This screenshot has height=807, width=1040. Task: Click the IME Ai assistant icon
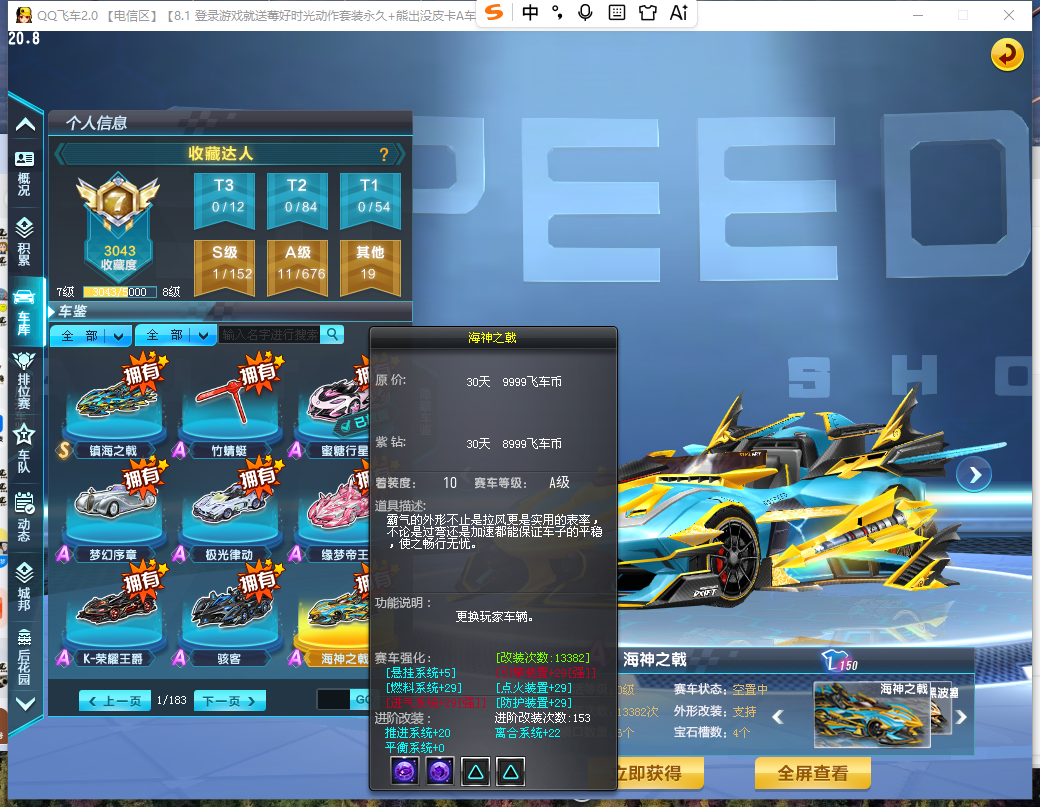[679, 13]
